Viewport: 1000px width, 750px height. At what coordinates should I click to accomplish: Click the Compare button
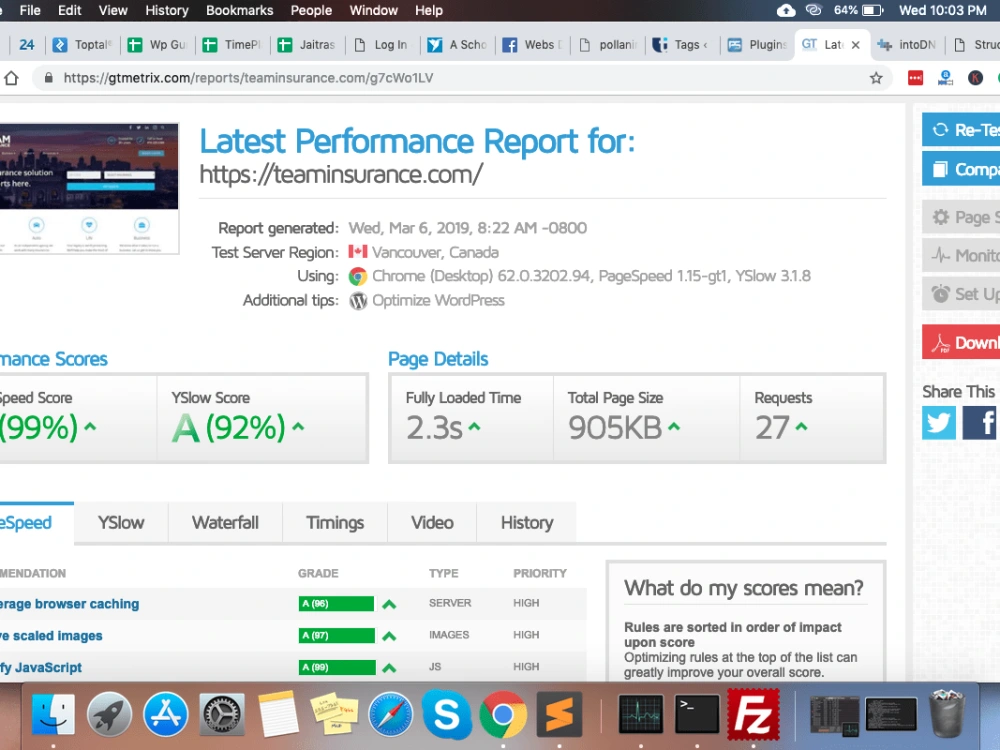[x=961, y=169]
